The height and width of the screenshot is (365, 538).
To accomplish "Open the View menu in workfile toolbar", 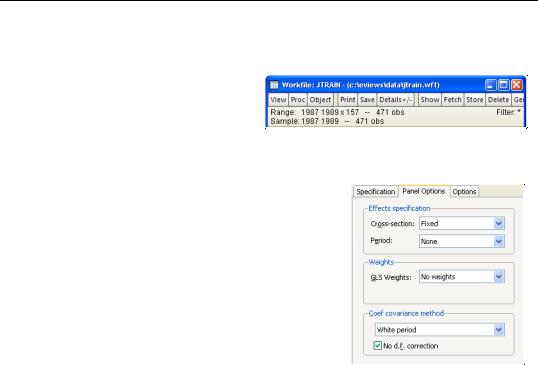I will 278,100.
